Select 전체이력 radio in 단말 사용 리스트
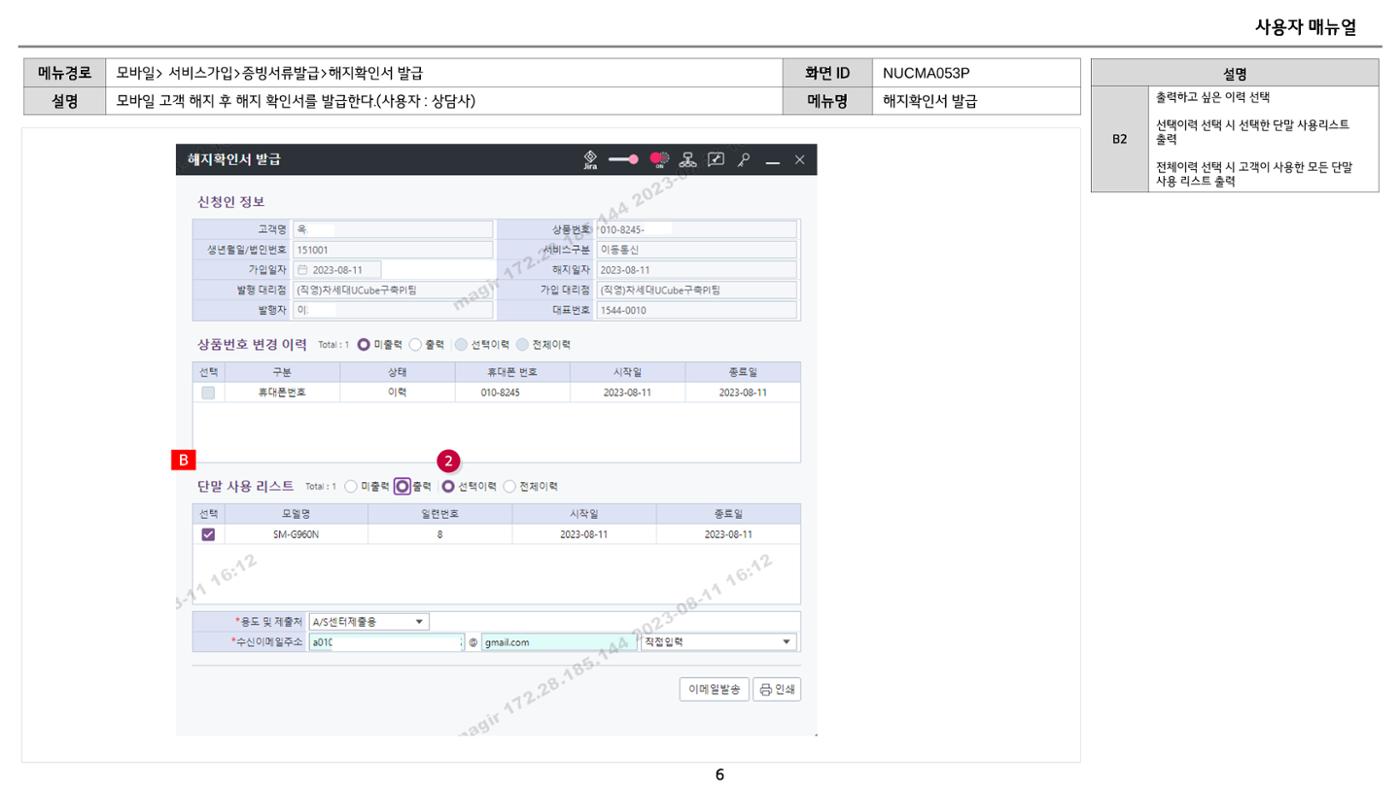This screenshot has height=788, width=1400. click(x=509, y=487)
